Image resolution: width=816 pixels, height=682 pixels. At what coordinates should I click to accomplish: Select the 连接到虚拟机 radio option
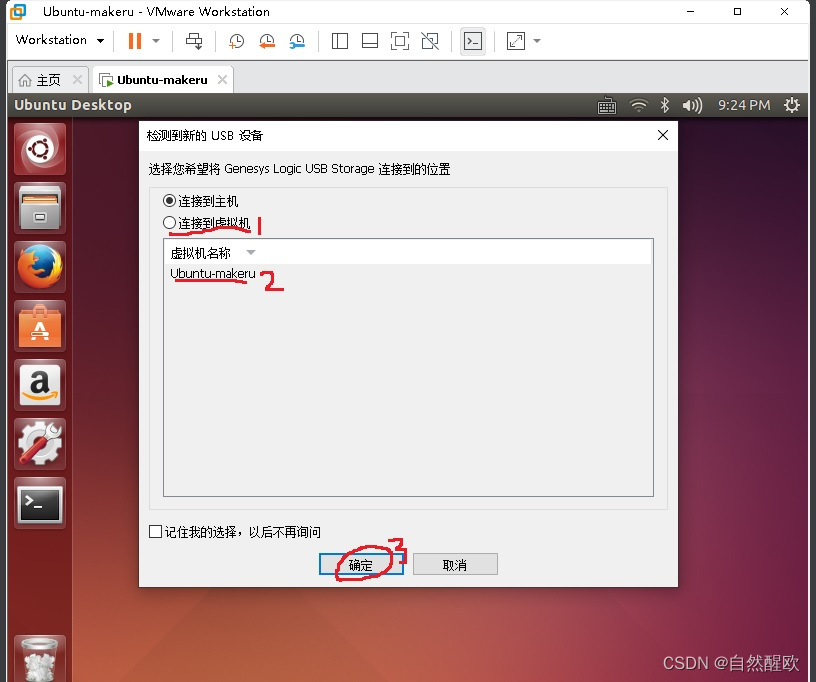(170, 222)
